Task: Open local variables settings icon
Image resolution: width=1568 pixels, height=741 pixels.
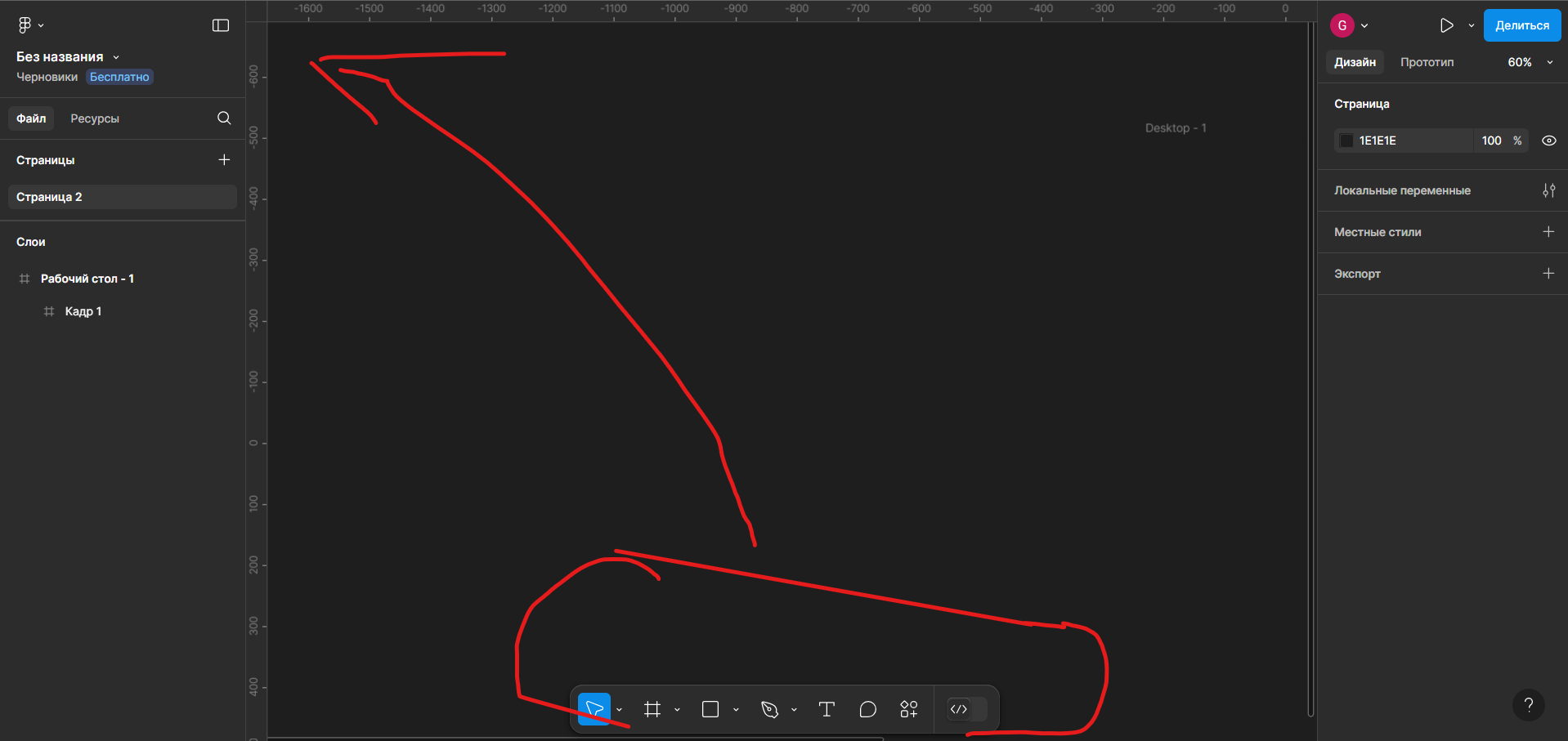Action: tap(1548, 190)
